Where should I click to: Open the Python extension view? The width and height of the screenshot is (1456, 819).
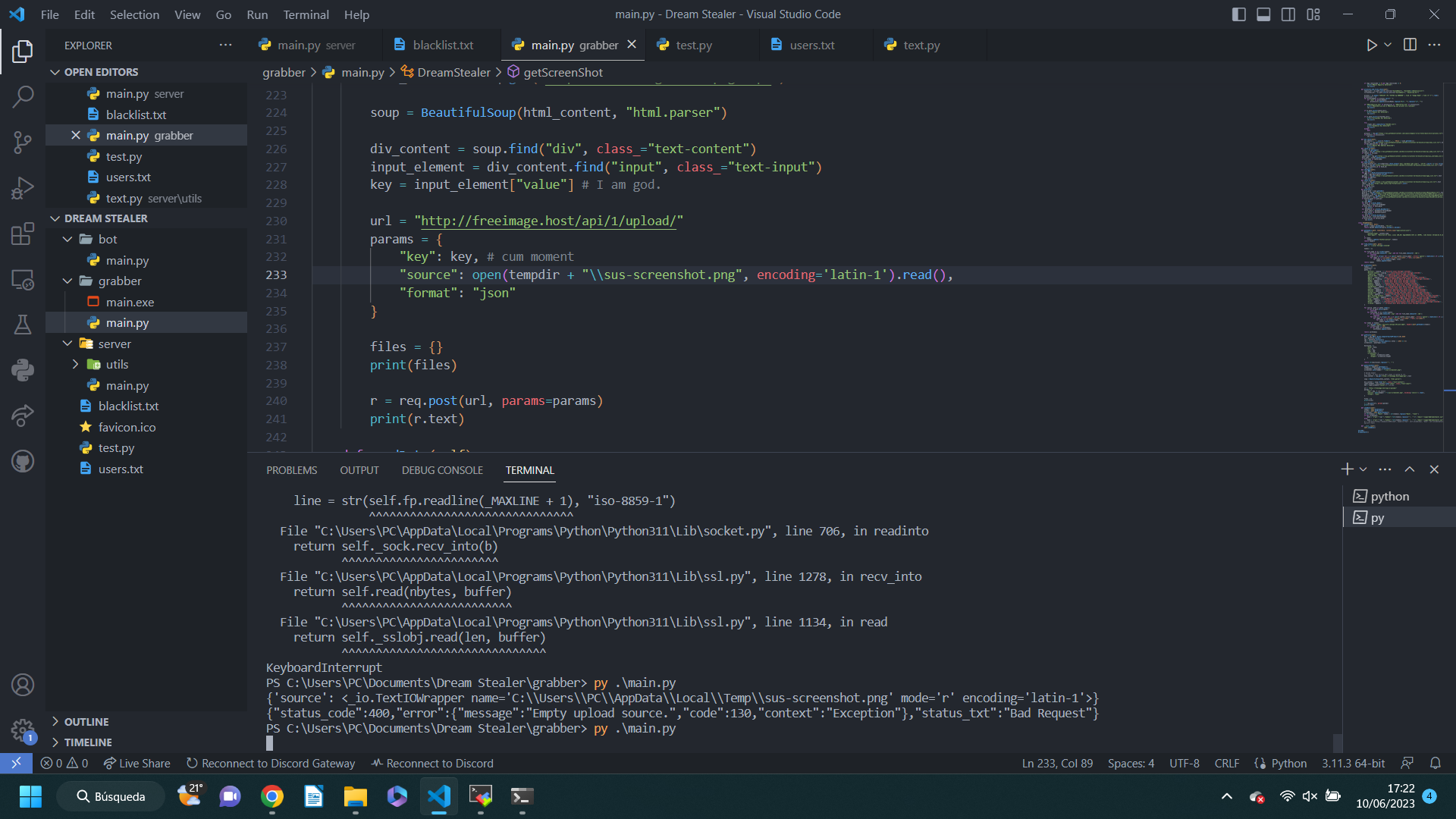pyautogui.click(x=23, y=370)
